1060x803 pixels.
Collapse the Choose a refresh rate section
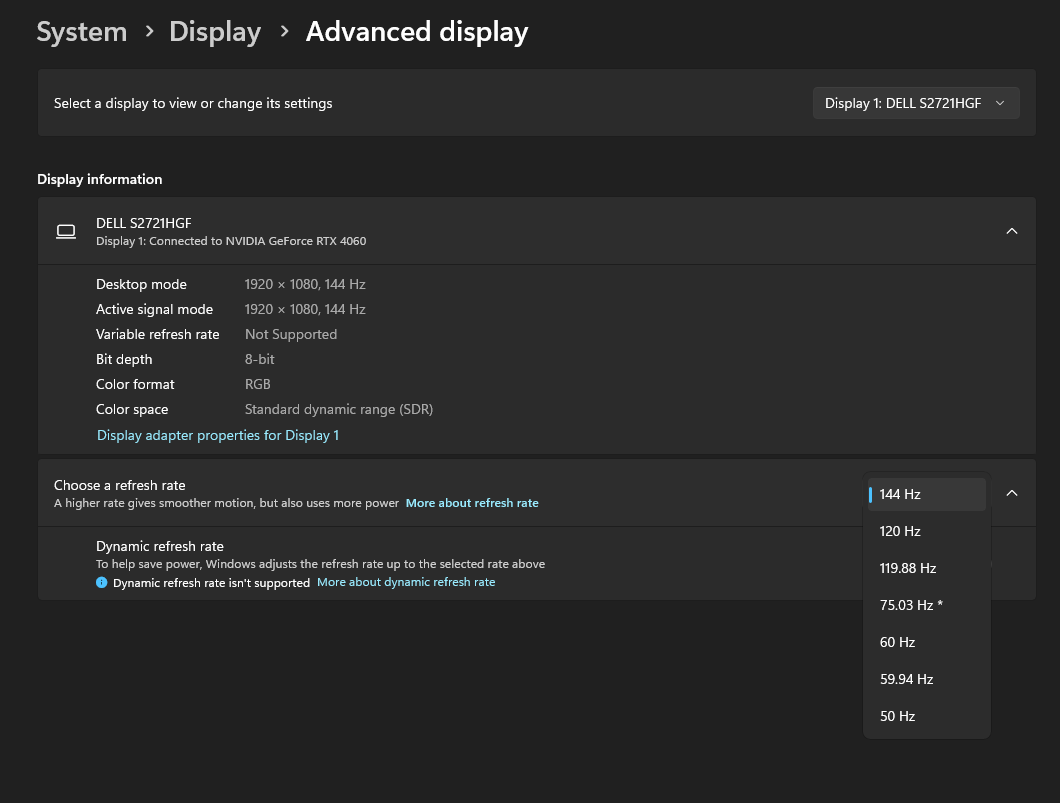tap(1011, 493)
